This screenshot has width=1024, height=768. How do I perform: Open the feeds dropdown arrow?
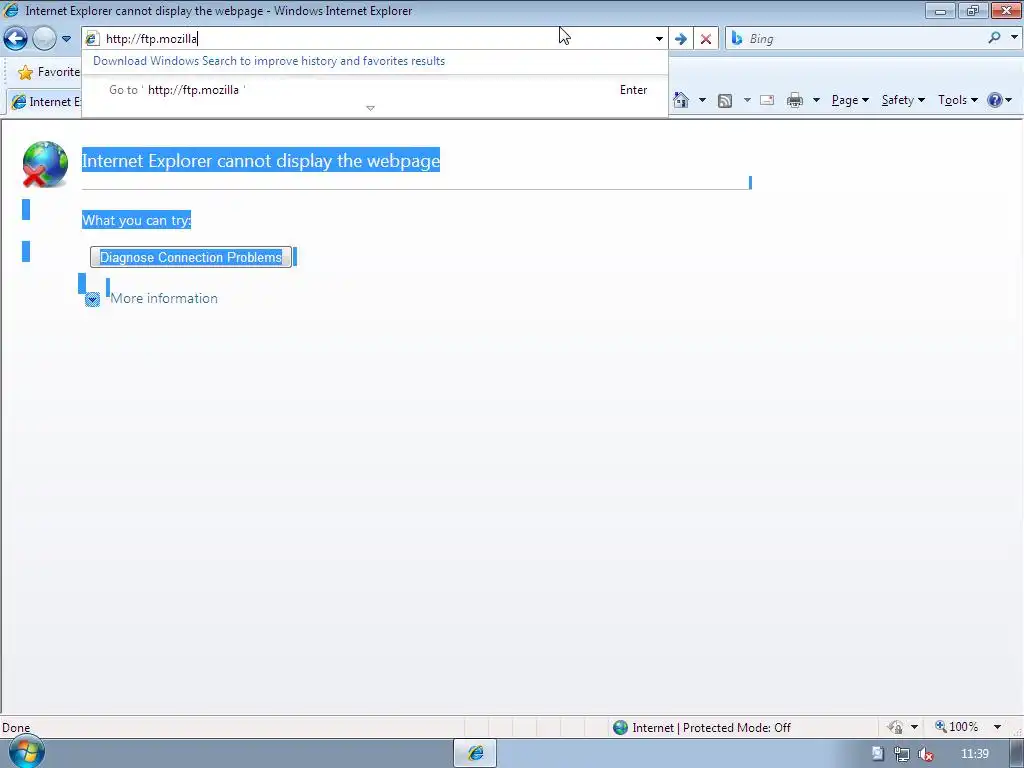point(747,100)
